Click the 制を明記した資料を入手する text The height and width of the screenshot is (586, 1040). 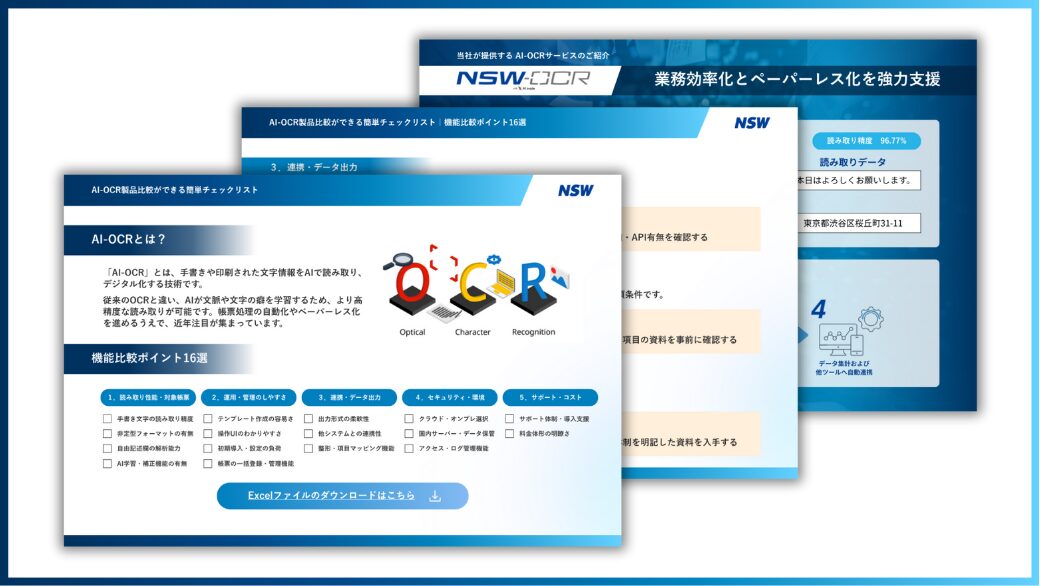pyautogui.click(x=679, y=442)
